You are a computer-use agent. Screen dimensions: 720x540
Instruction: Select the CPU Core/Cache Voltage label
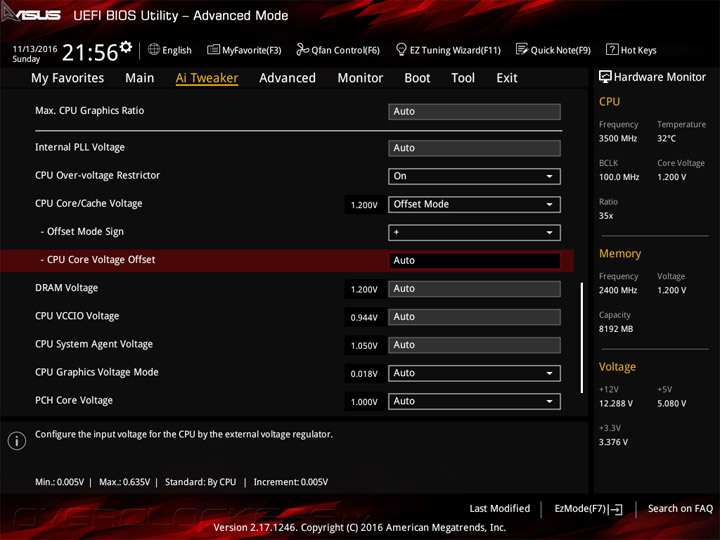(x=89, y=203)
